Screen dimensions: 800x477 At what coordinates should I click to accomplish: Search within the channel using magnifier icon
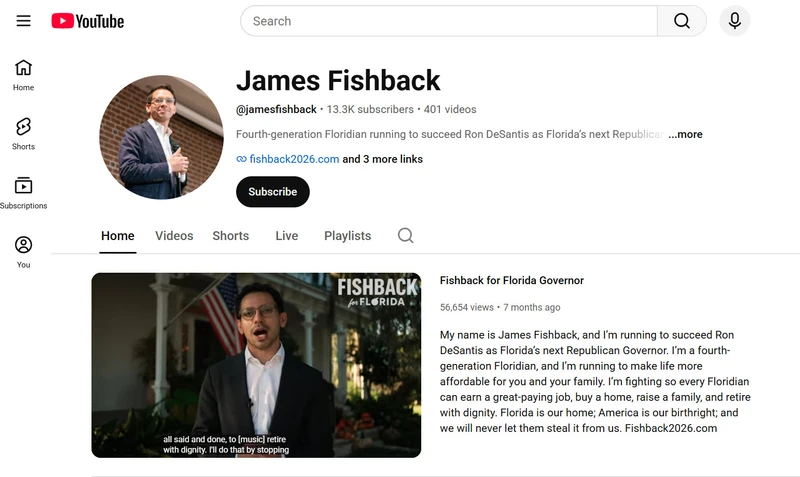tap(406, 236)
